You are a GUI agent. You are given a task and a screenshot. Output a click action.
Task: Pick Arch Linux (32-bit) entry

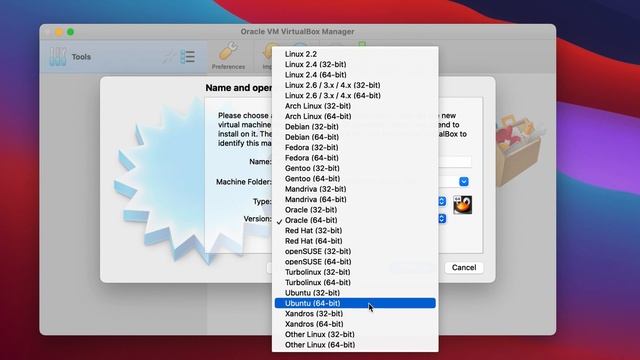click(x=355, y=106)
